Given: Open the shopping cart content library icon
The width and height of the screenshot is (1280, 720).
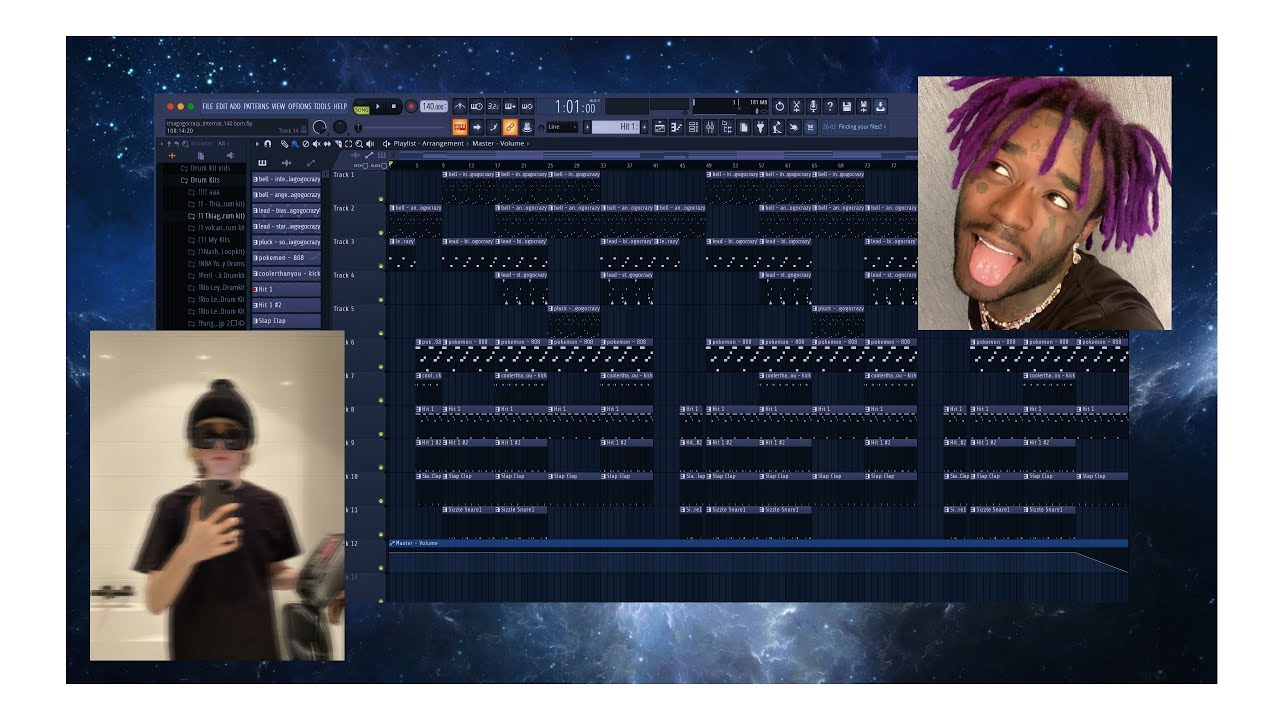Looking at the screenshot, I should coord(809,127).
